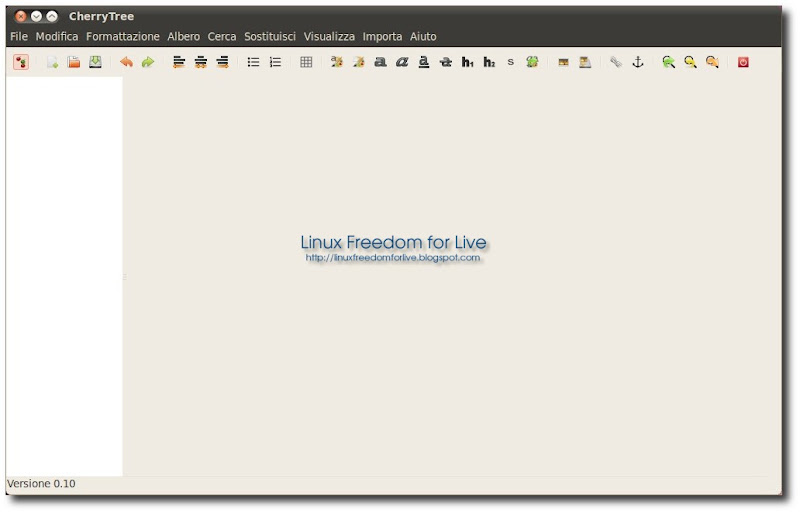
Task: Insert an anchor
Action: click(638, 62)
